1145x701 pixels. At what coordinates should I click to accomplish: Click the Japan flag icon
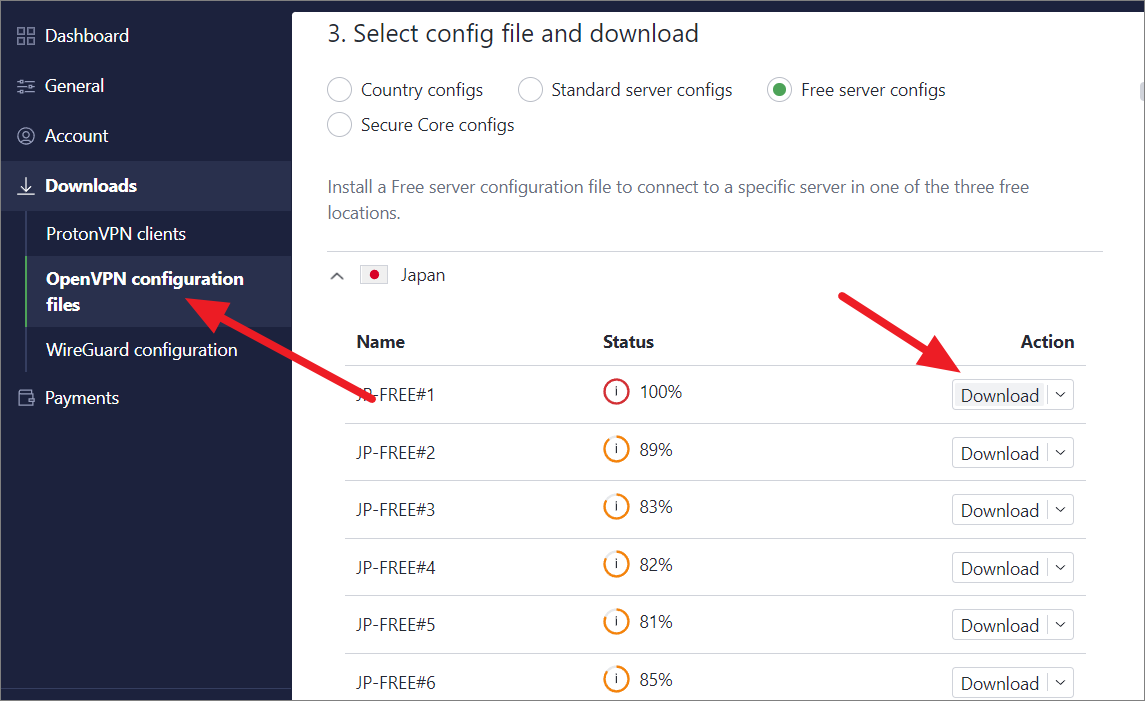pyautogui.click(x=374, y=275)
